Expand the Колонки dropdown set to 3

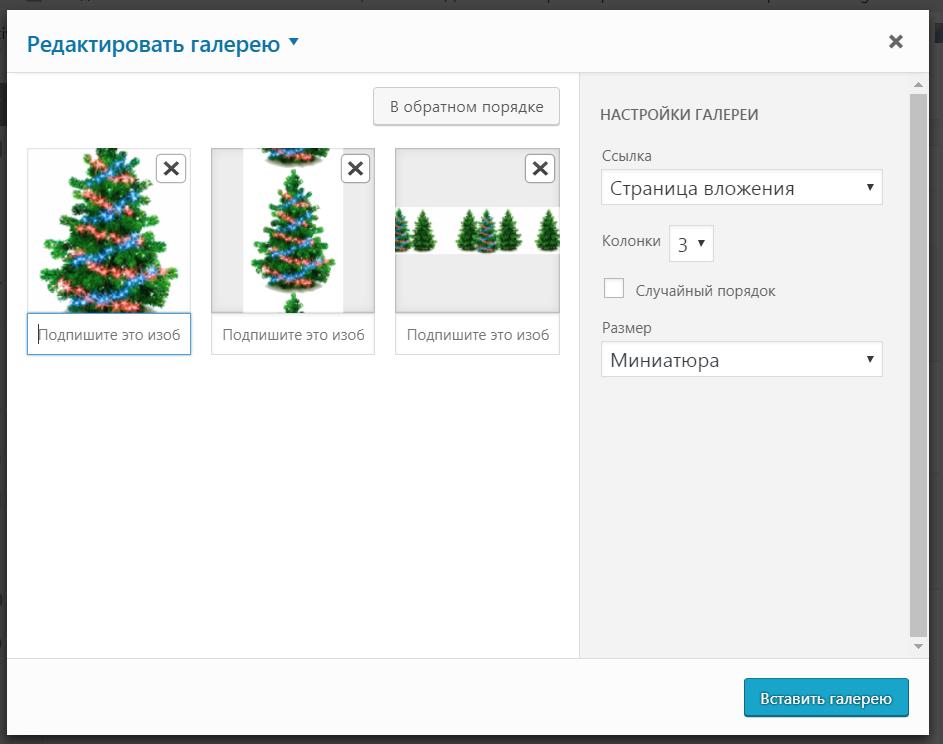(x=690, y=243)
